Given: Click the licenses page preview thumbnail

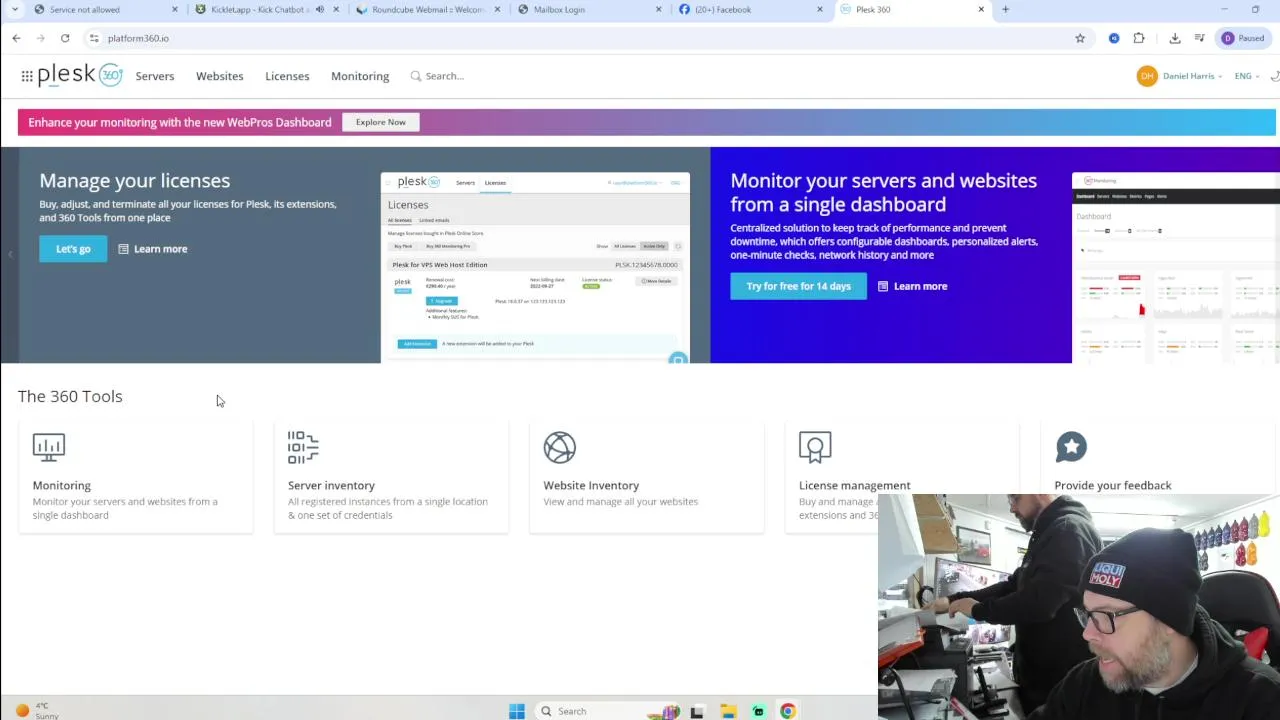Looking at the screenshot, I should [x=535, y=268].
